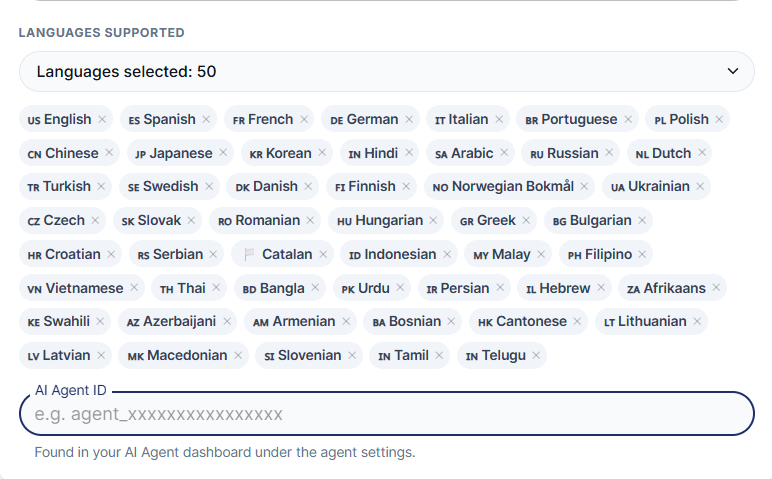Viewport: 772px width, 479px height.
Task: Delete the Portuguese language tag
Action: (x=628, y=119)
